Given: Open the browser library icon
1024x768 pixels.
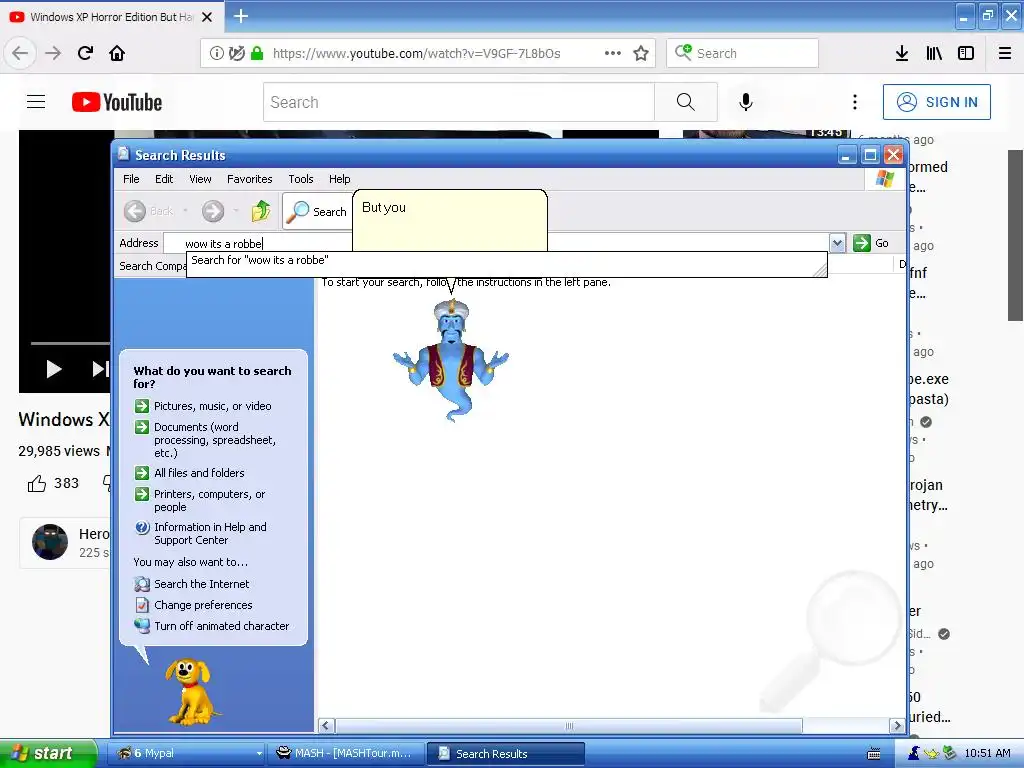Looking at the screenshot, I should [x=934, y=54].
